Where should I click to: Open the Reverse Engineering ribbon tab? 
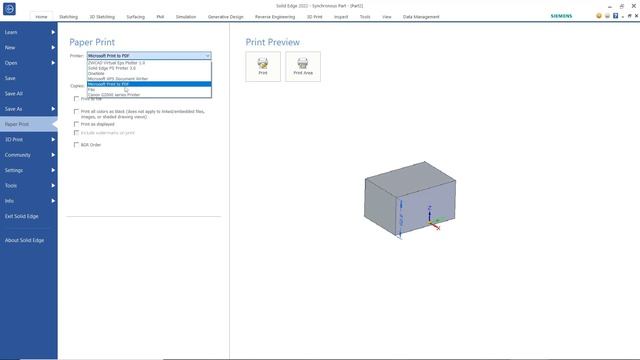275,17
